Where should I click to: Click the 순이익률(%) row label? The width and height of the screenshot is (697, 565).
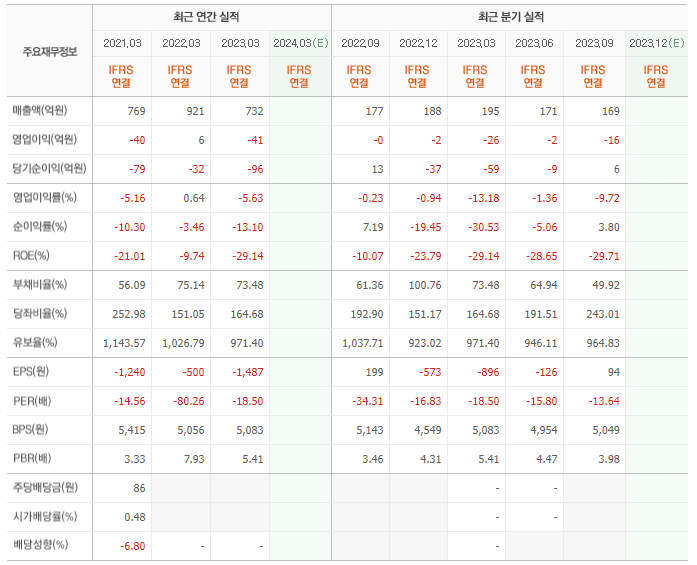click(x=40, y=227)
